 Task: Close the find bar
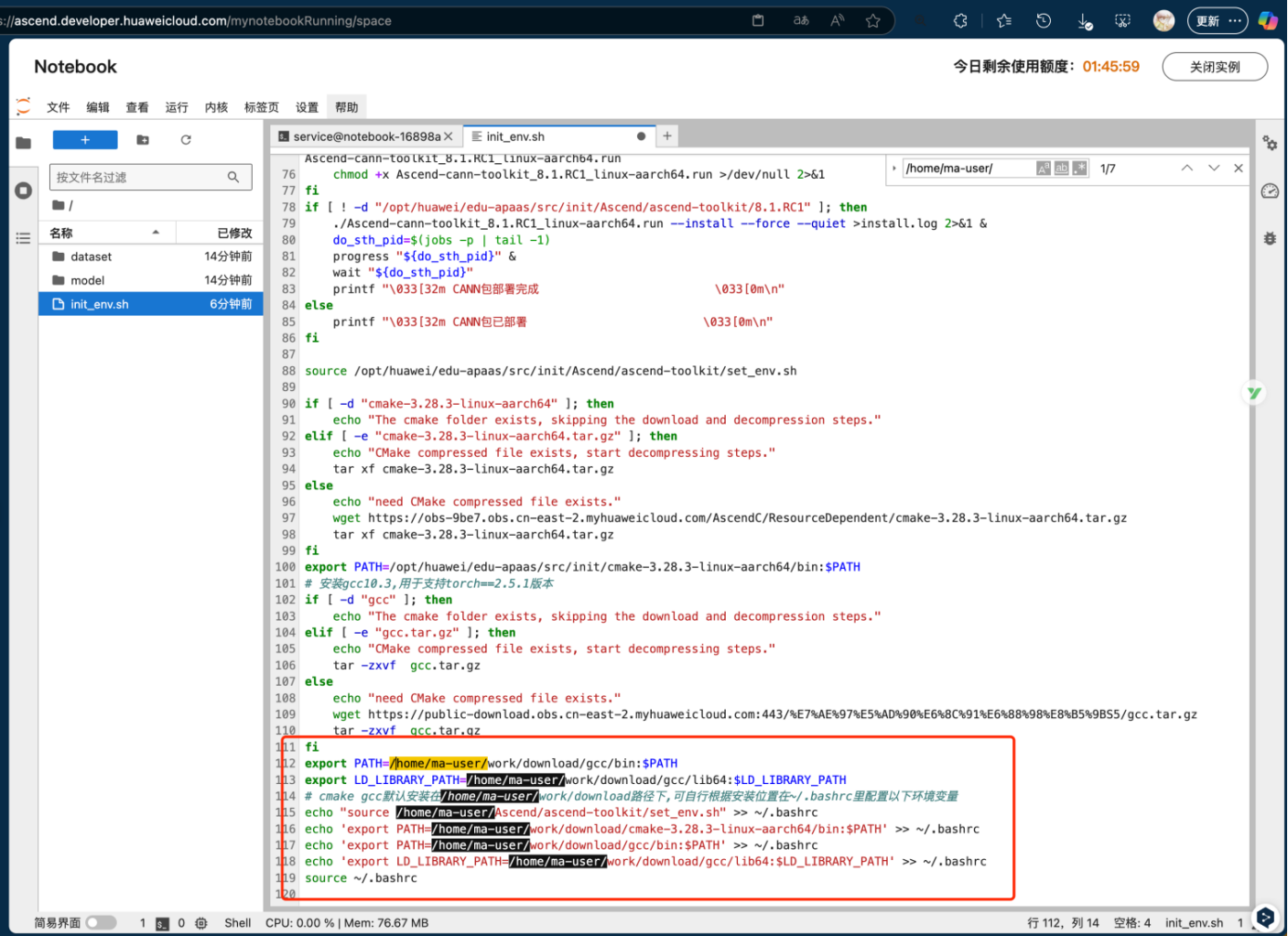pos(1239,168)
